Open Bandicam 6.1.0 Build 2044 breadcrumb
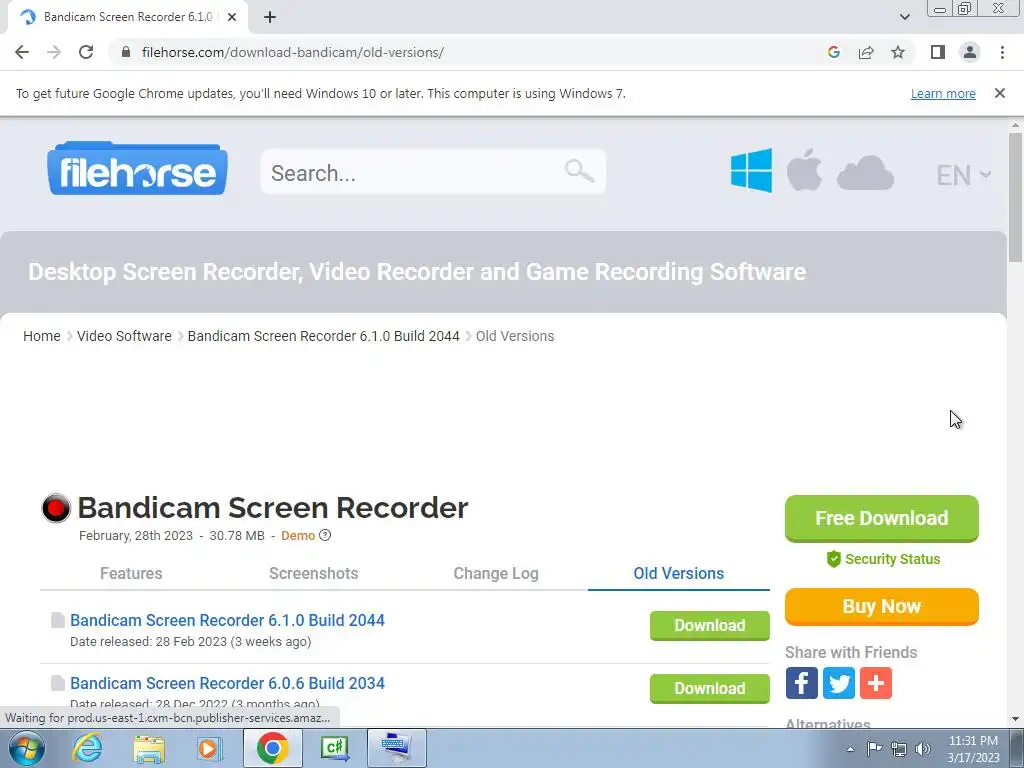This screenshot has height=768, width=1024. point(323,336)
